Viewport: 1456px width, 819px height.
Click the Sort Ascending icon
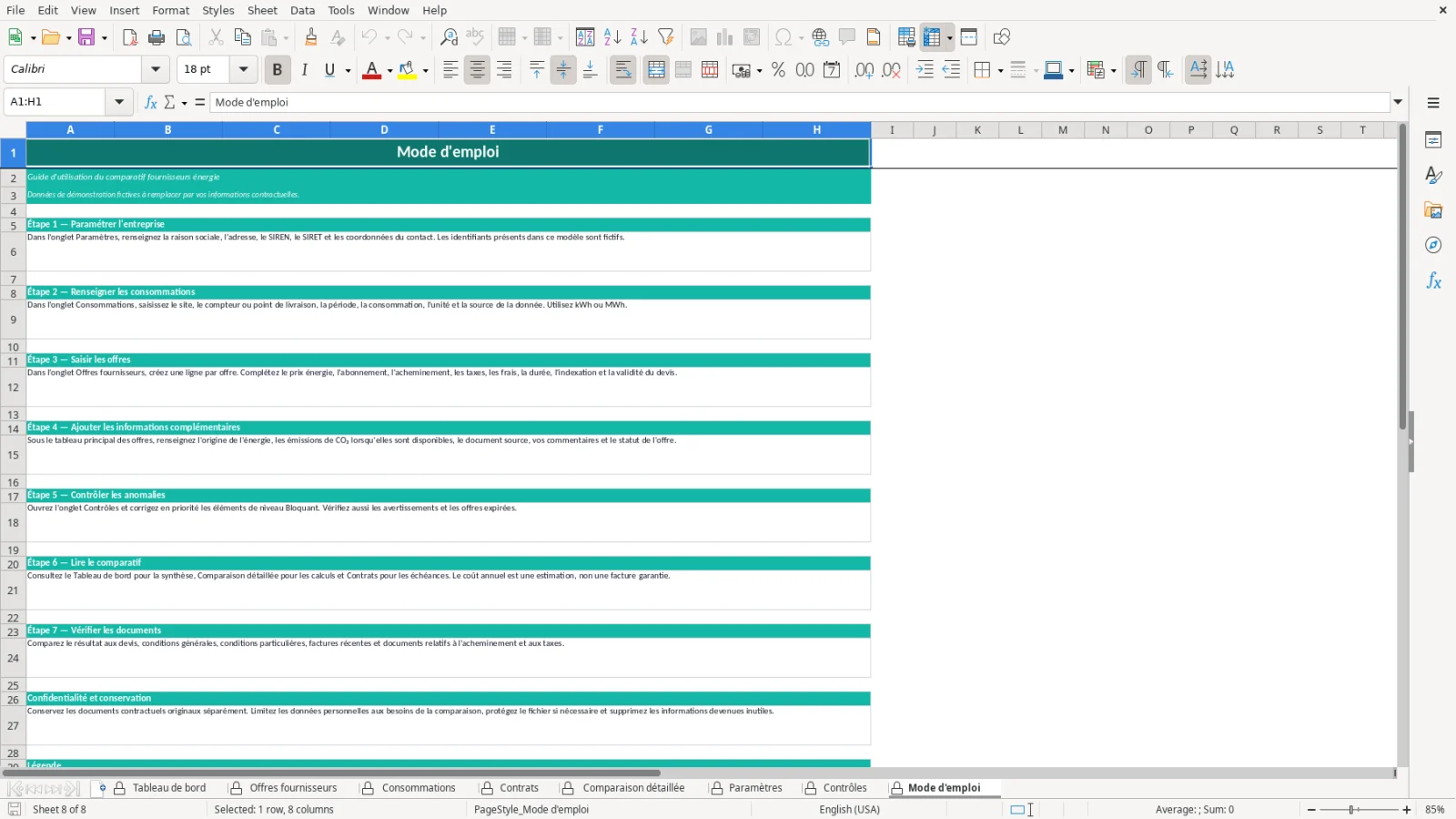(x=612, y=37)
